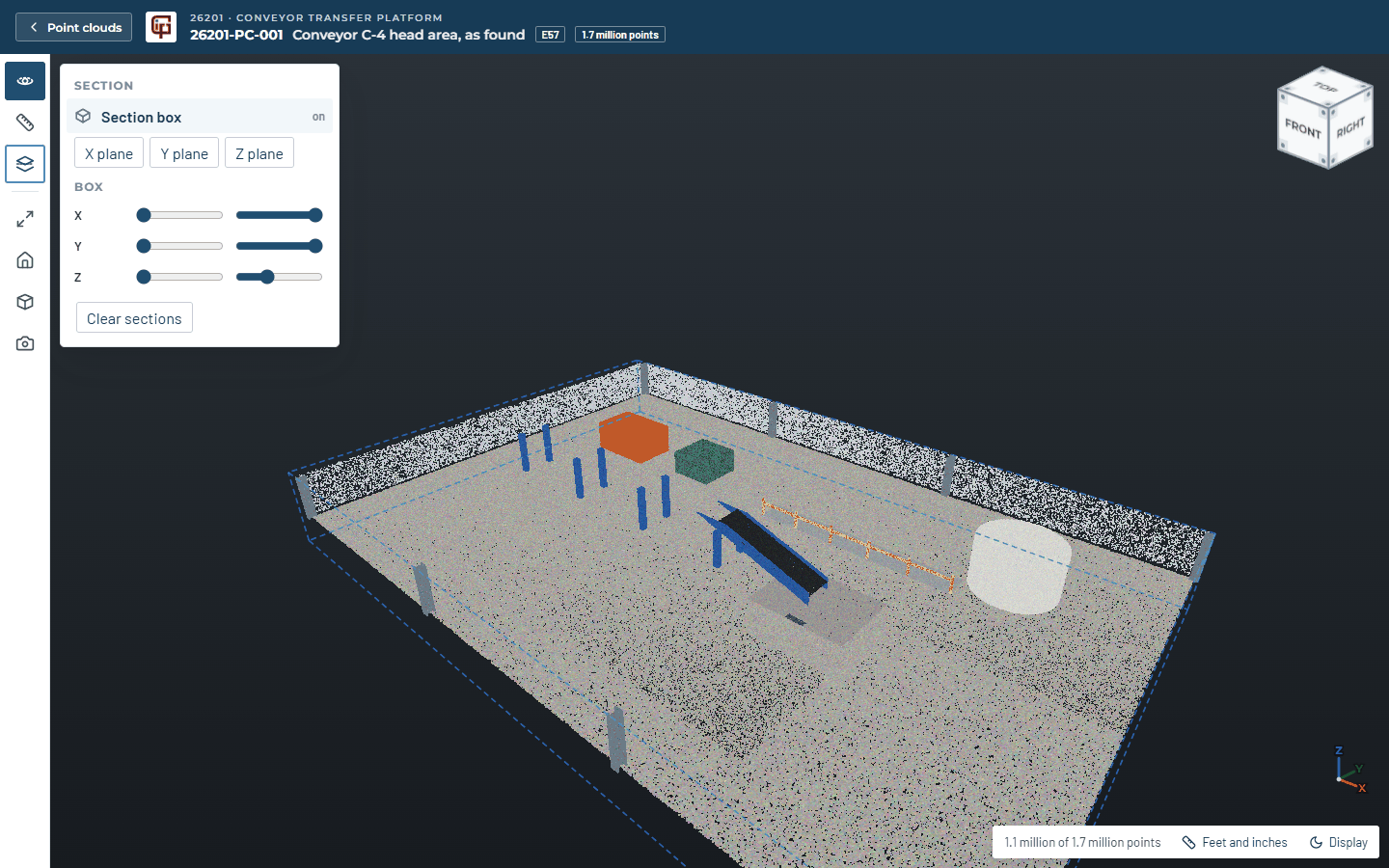Click the 3D cube projection icon

(x=25, y=302)
